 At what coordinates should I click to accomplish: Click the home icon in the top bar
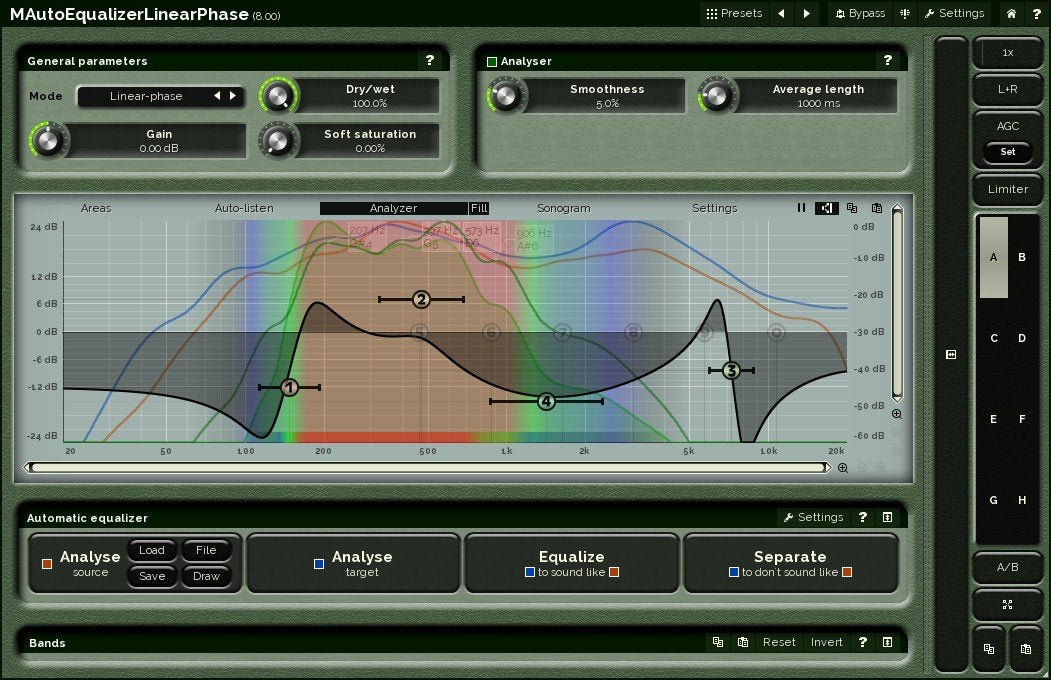tap(1010, 14)
